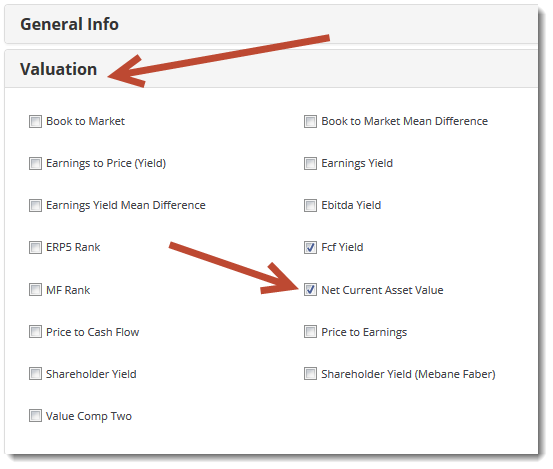Expand the General Info section header
The height and width of the screenshot is (469, 553).
pos(271,24)
